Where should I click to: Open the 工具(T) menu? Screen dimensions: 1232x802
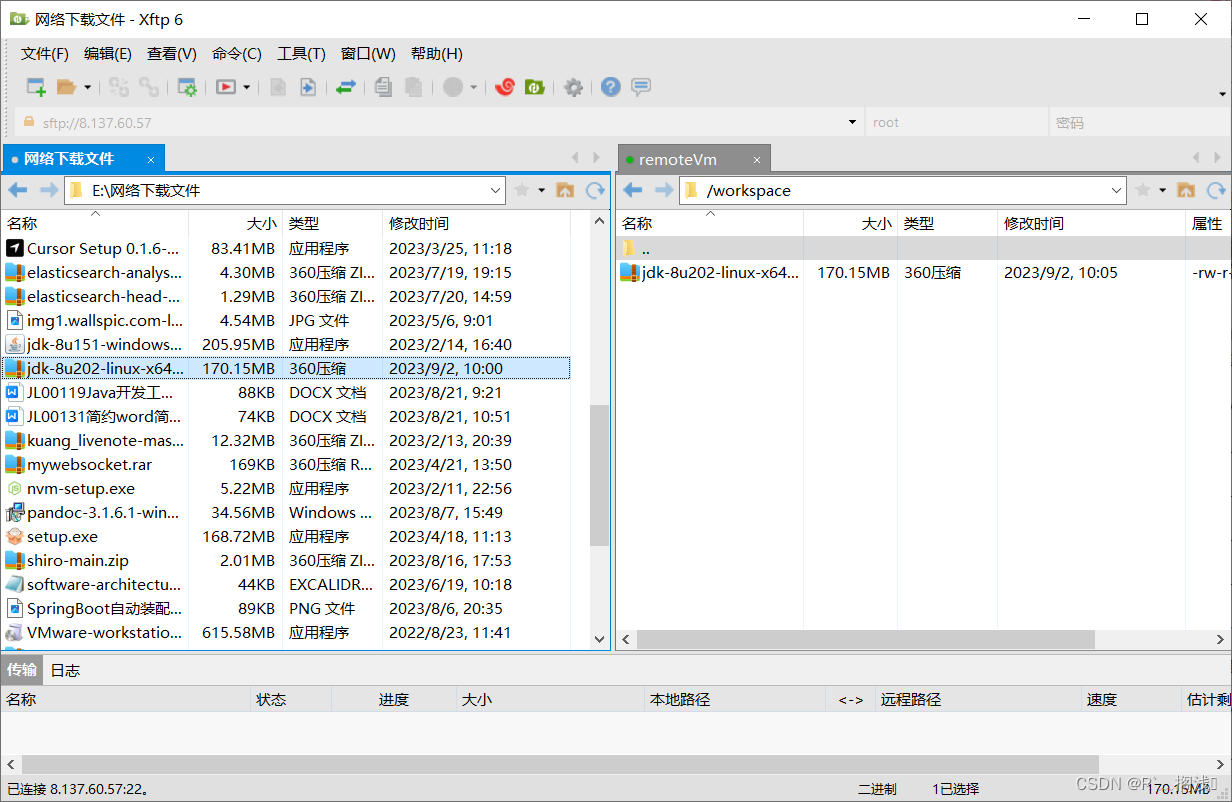coord(302,54)
